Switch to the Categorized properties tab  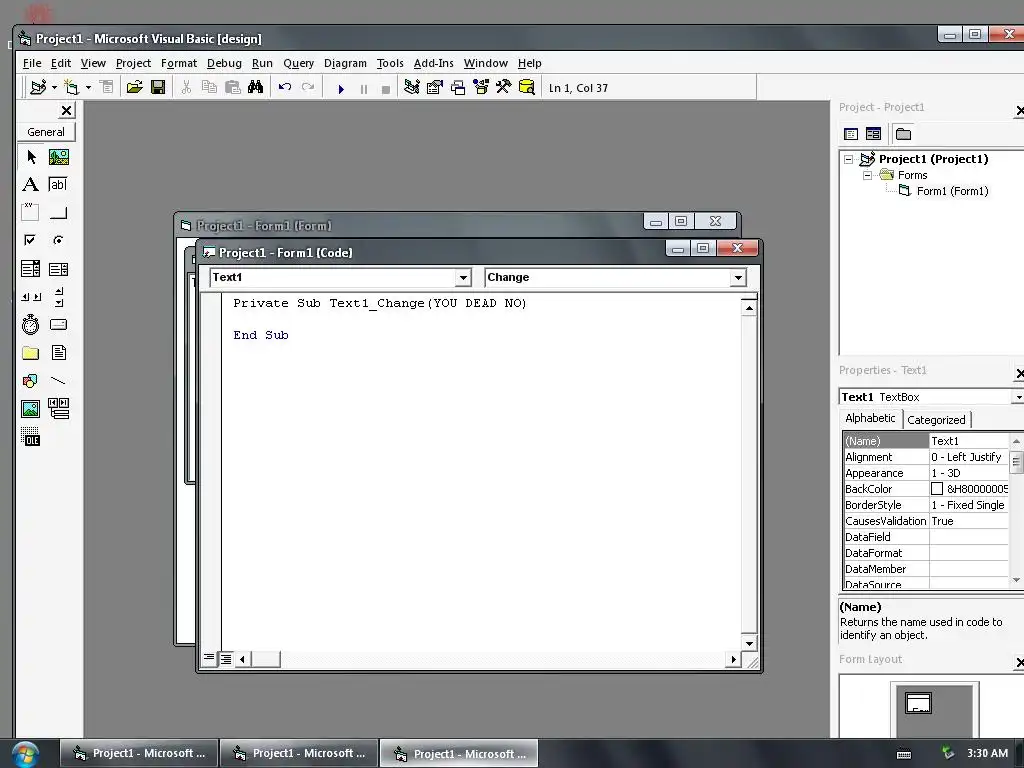(x=936, y=420)
